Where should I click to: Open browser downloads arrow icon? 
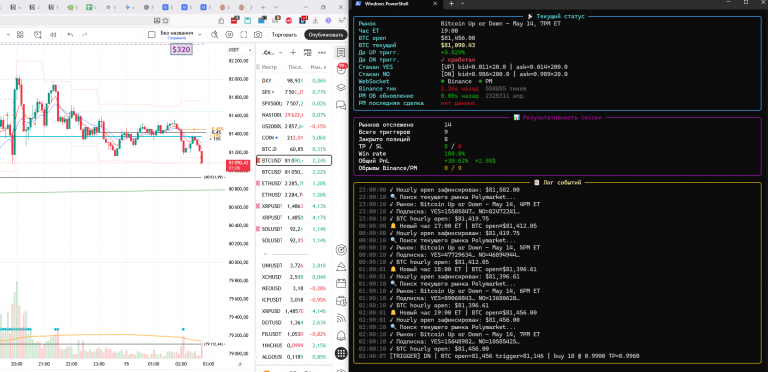coord(315,21)
